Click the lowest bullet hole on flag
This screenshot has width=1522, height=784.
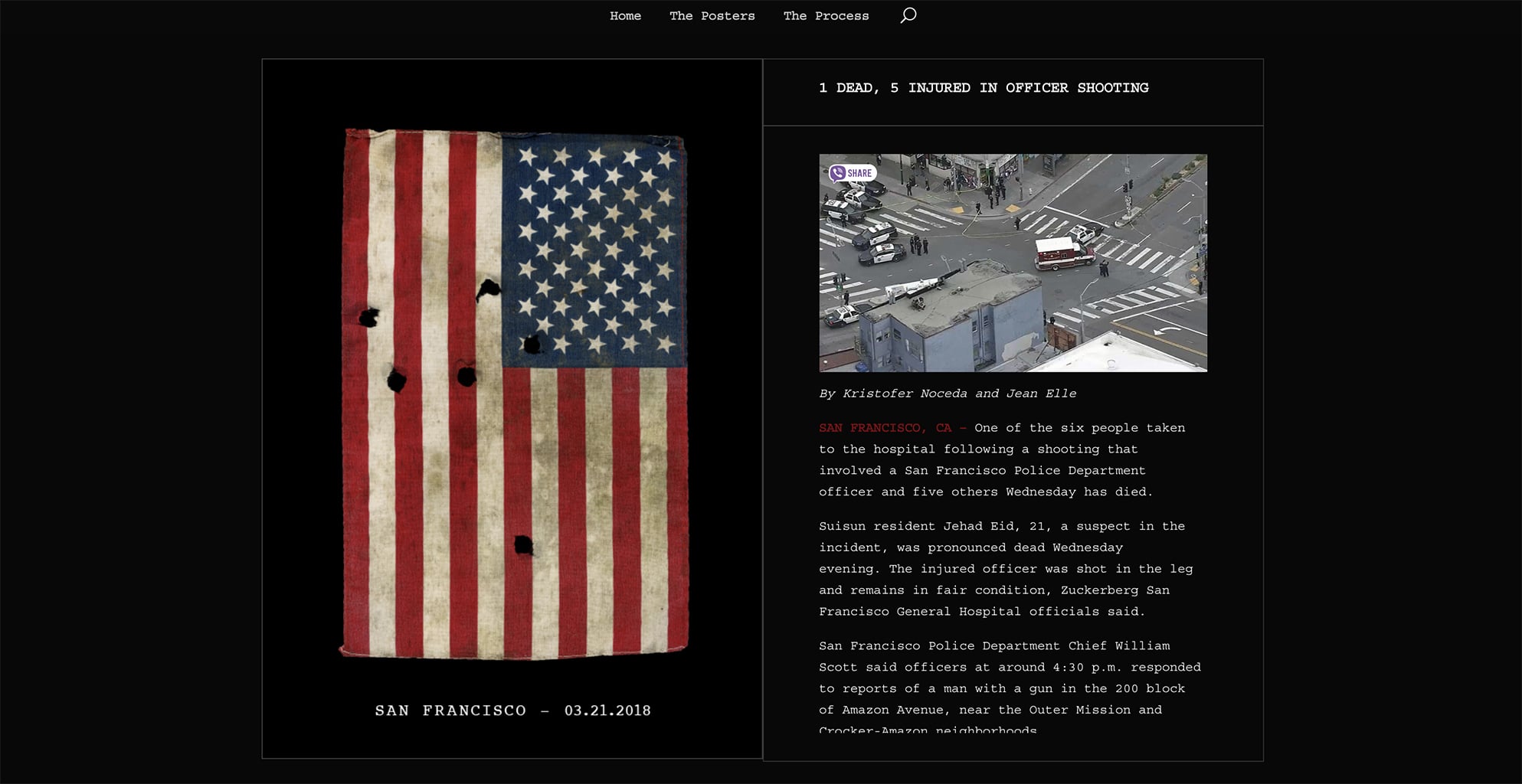tap(523, 545)
